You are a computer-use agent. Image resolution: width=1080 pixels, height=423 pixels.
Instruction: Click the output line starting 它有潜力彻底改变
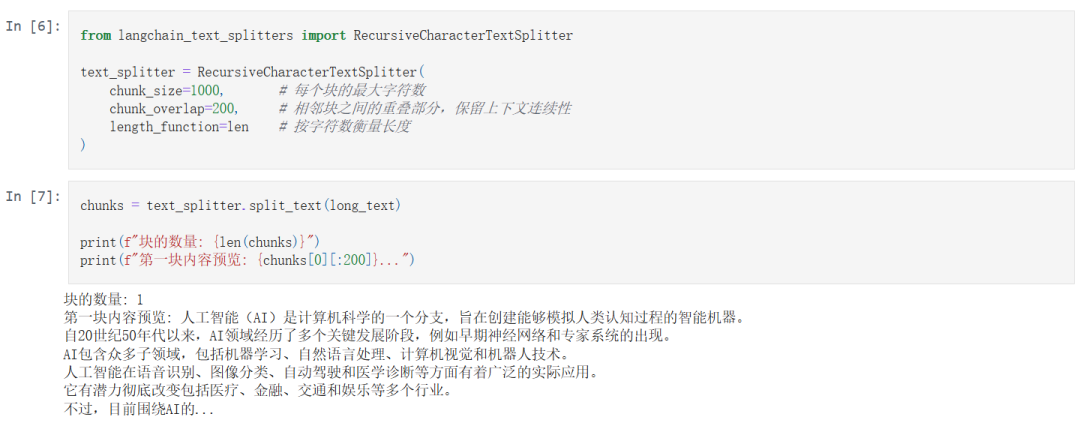pos(257,391)
